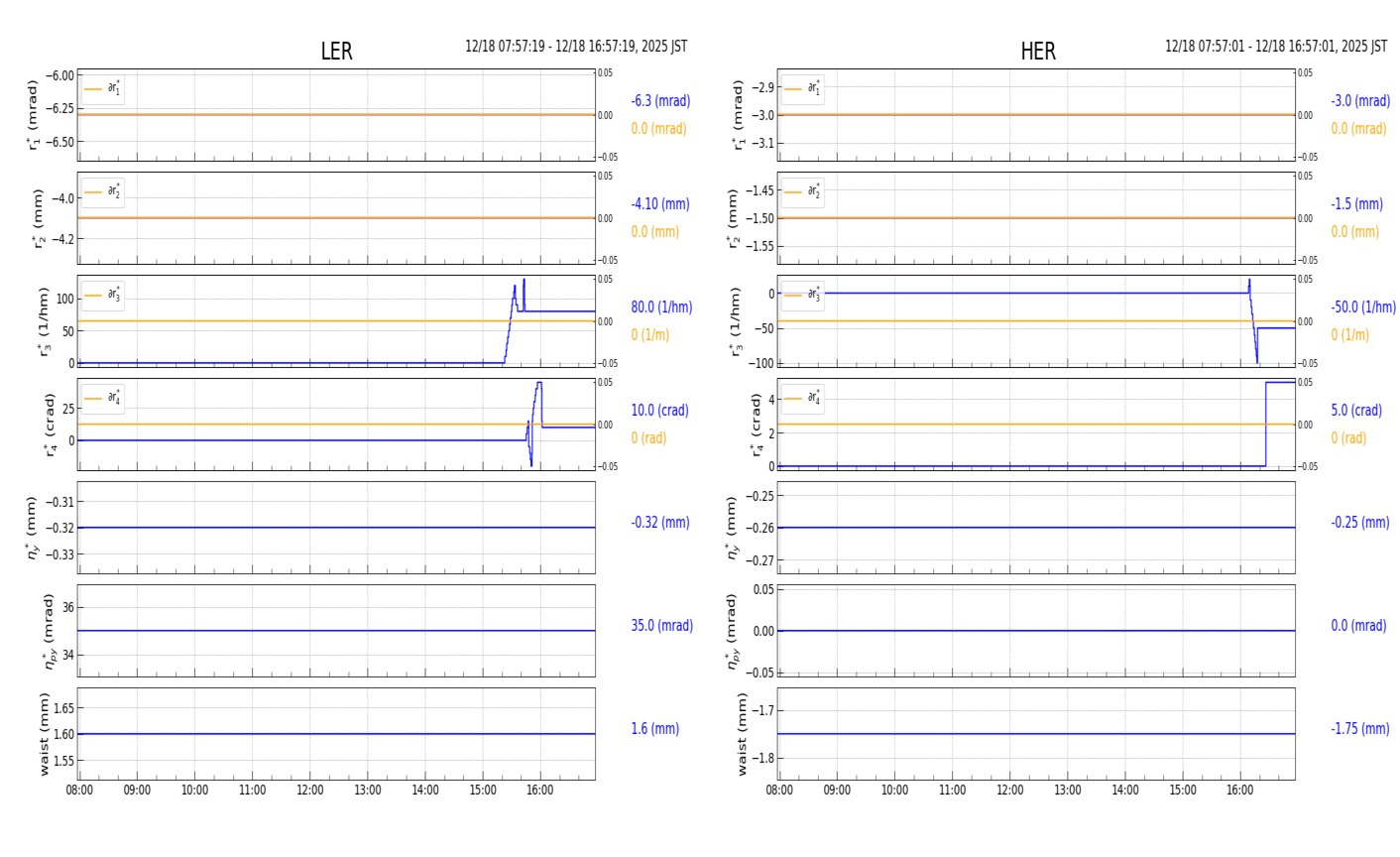Click the 16:00 tick under the HER plots
Screen dimensions: 1400x857
[x=1240, y=791]
